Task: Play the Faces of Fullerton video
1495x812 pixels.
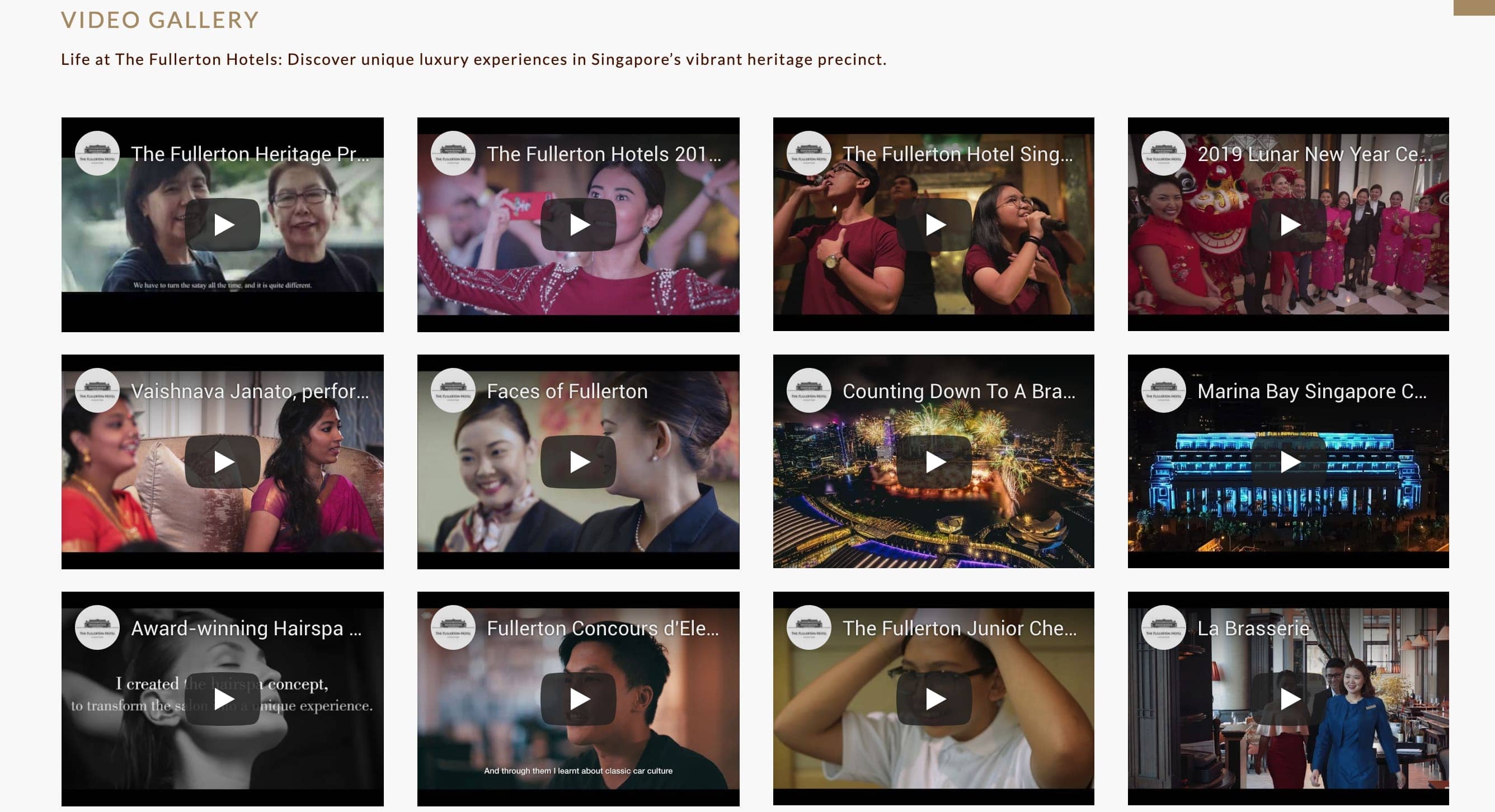Action: 578,462
